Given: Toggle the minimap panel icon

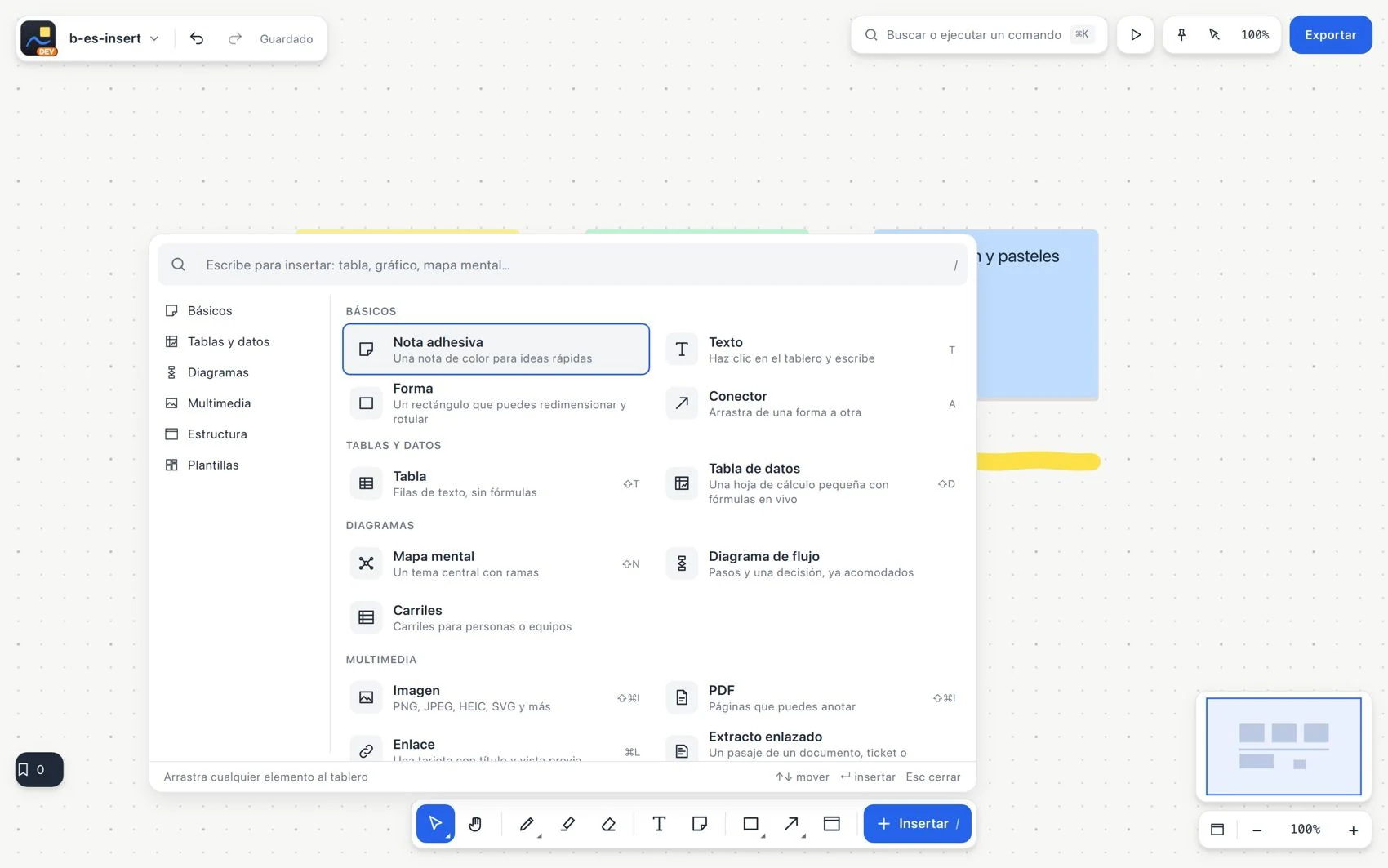Looking at the screenshot, I should pyautogui.click(x=1217, y=830).
